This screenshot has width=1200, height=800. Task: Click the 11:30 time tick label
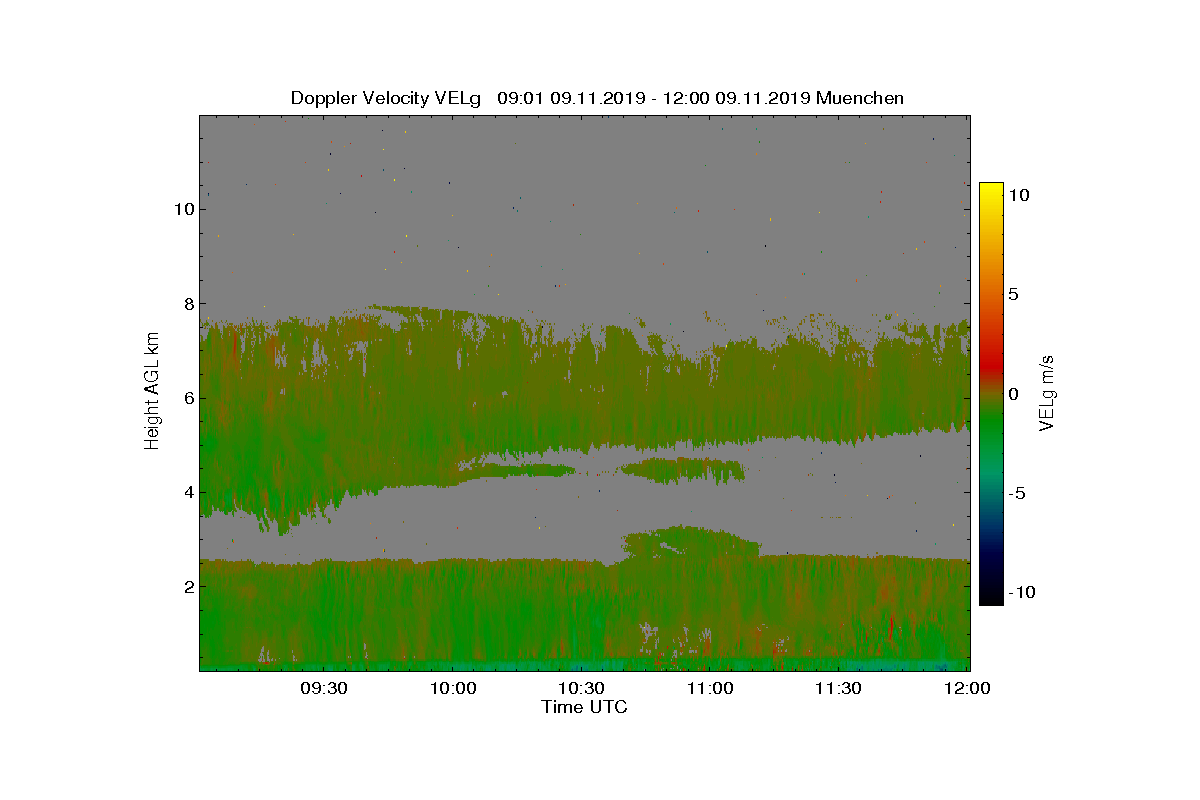[x=839, y=688]
